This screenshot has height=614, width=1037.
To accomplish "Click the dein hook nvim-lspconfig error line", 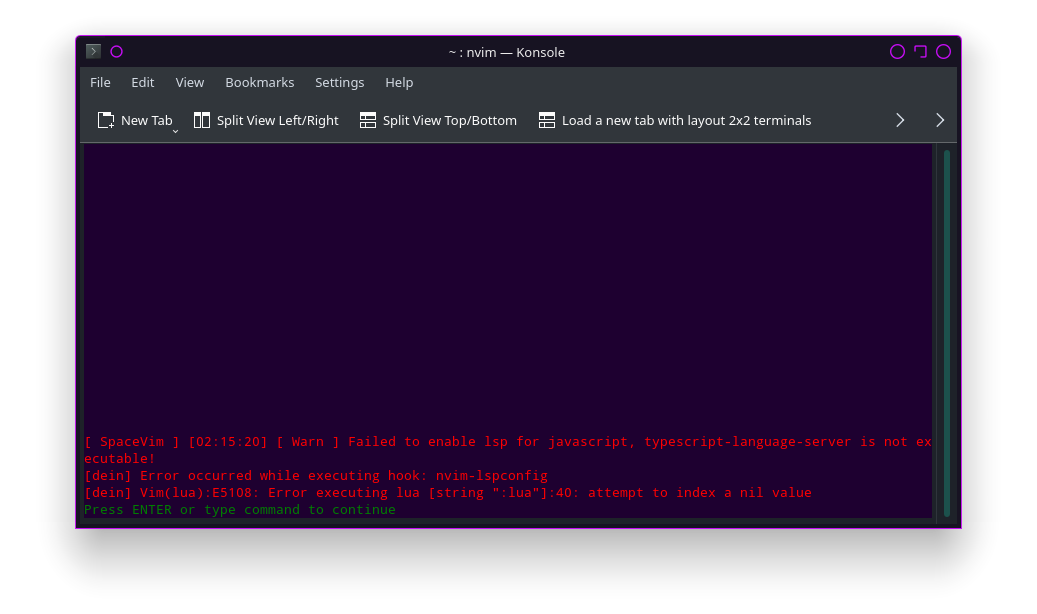I will tap(316, 476).
